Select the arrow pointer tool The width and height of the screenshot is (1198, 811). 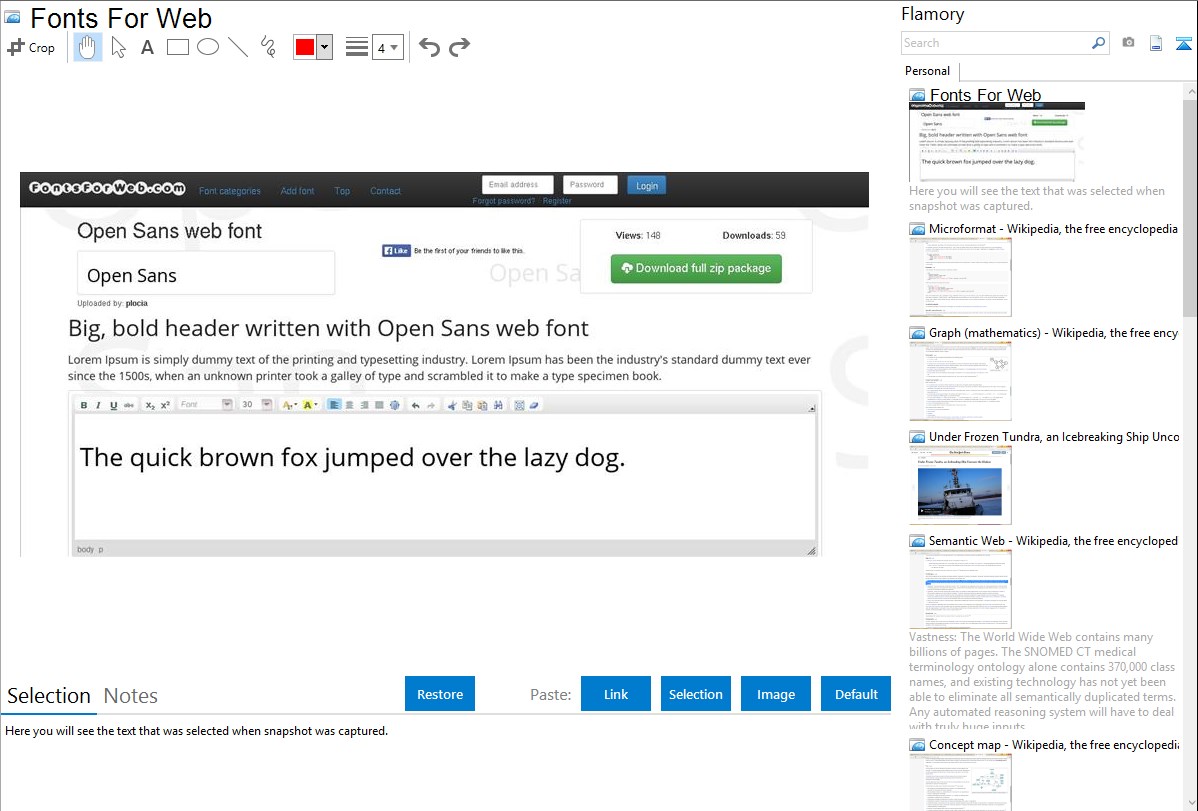coord(118,47)
